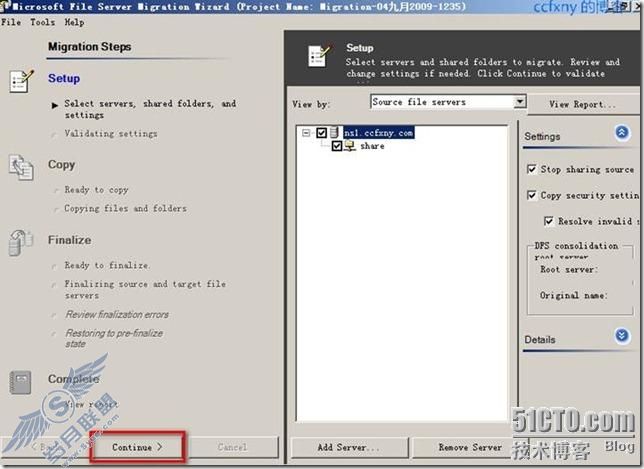Toggle the ns1.ccfxny.com server checkbox
The height and width of the screenshot is (469, 644).
322,133
